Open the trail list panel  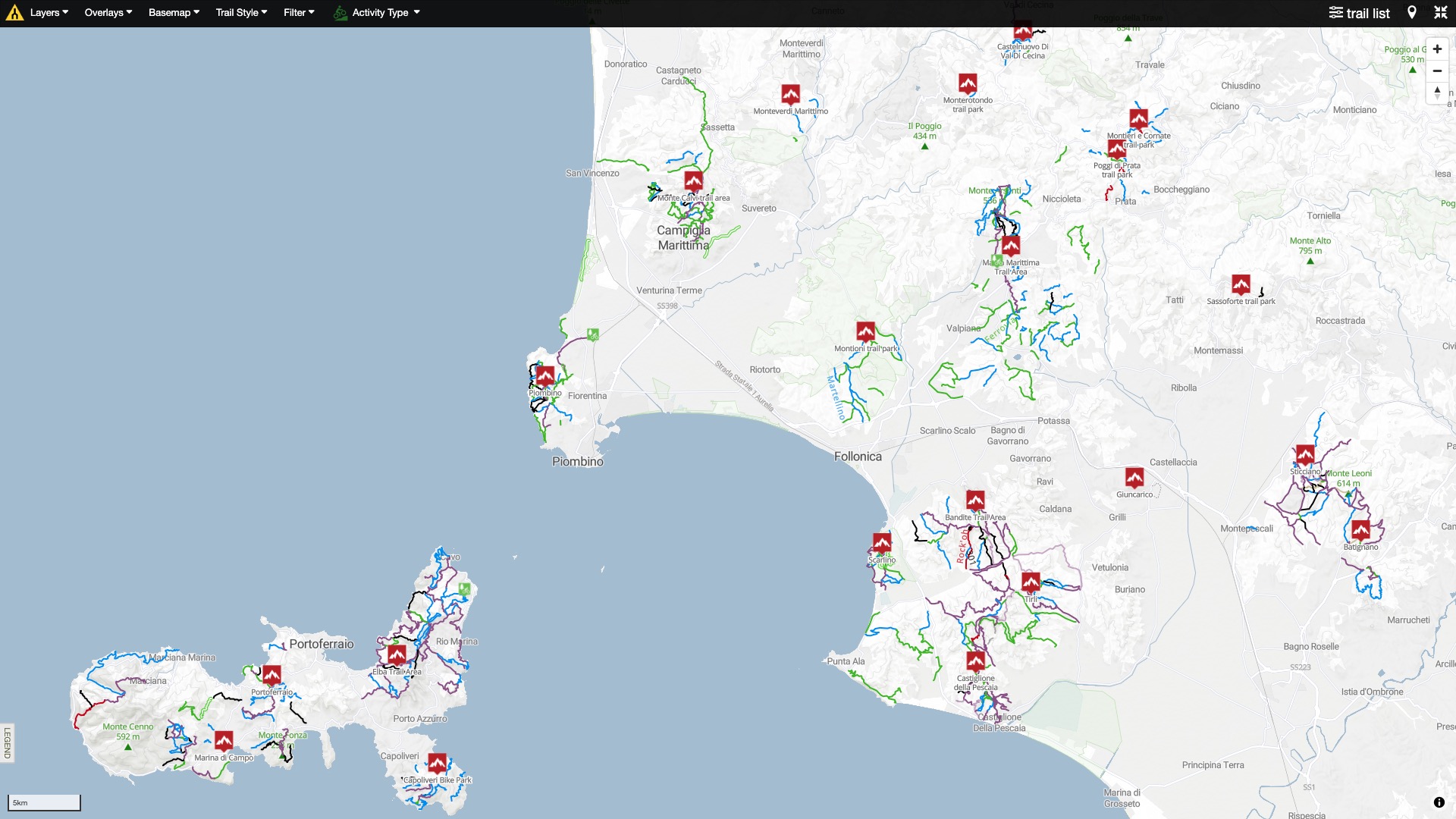(x=1359, y=13)
